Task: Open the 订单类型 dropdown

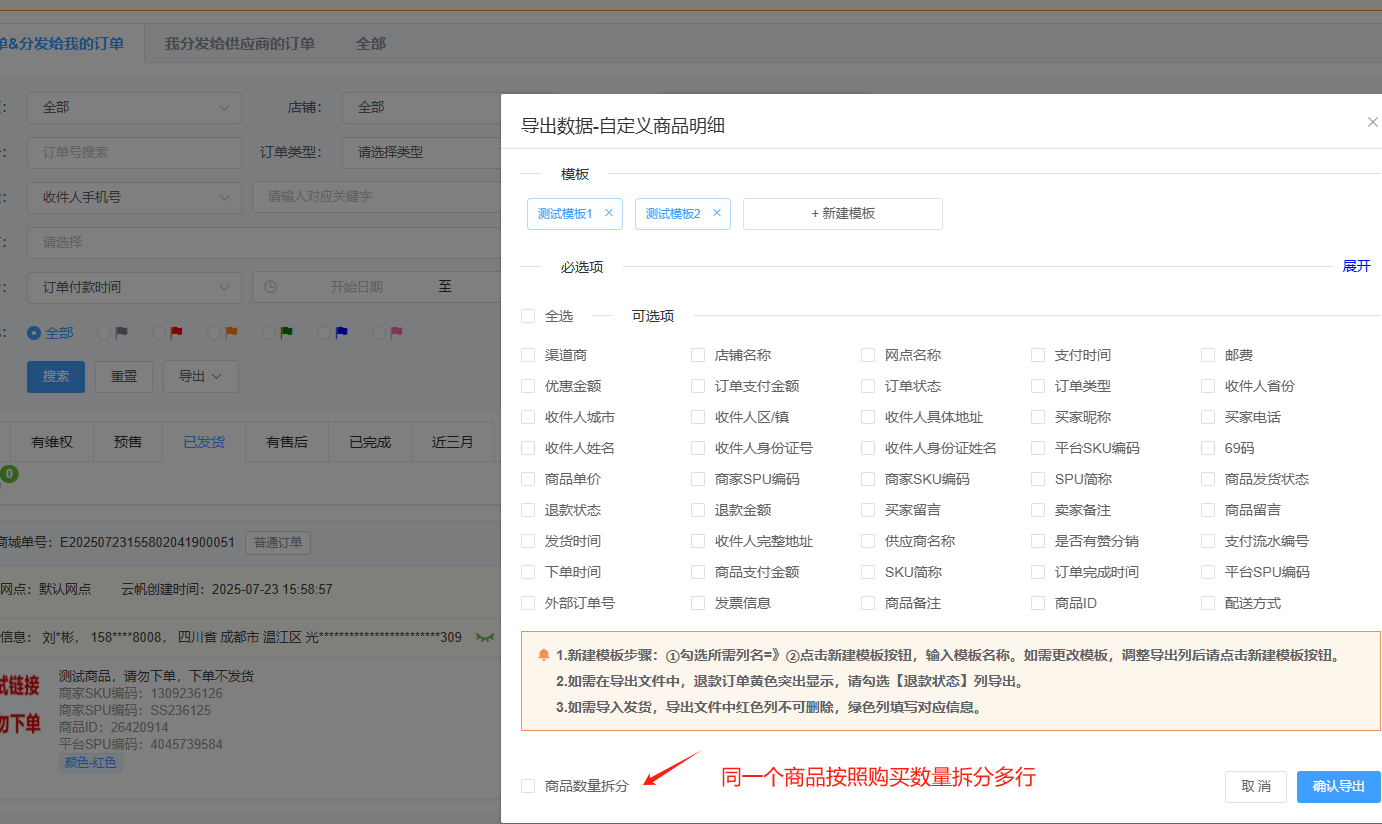Action: tap(421, 152)
